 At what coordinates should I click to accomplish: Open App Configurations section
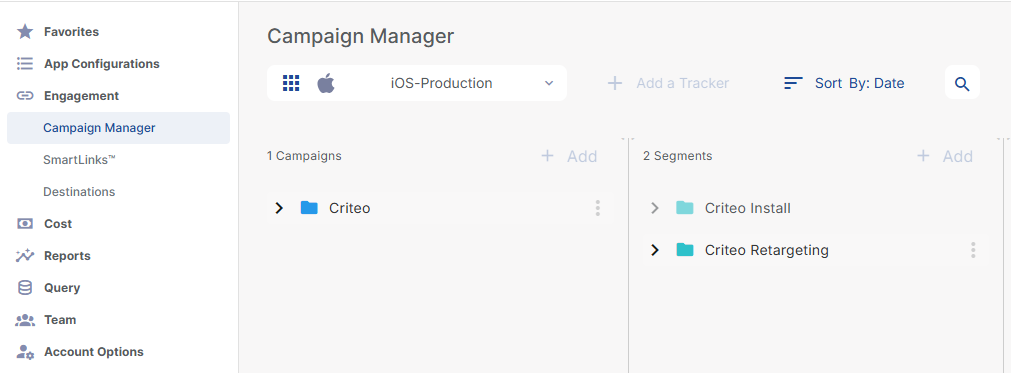102,64
